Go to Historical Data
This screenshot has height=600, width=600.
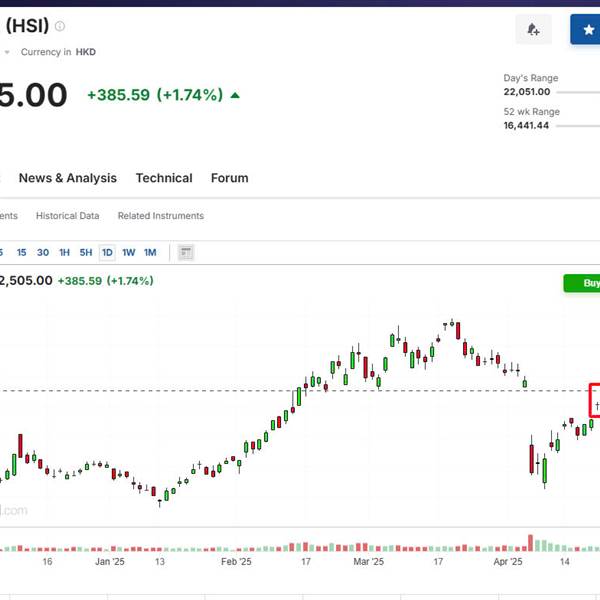(x=68, y=216)
